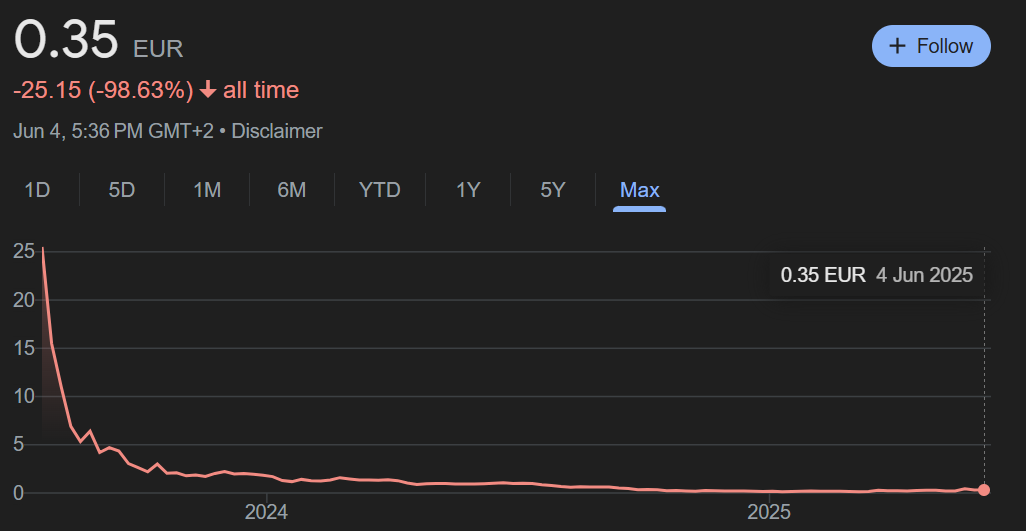Click the 2025 label on the x-axis
The image size is (1026, 531).
tap(770, 513)
